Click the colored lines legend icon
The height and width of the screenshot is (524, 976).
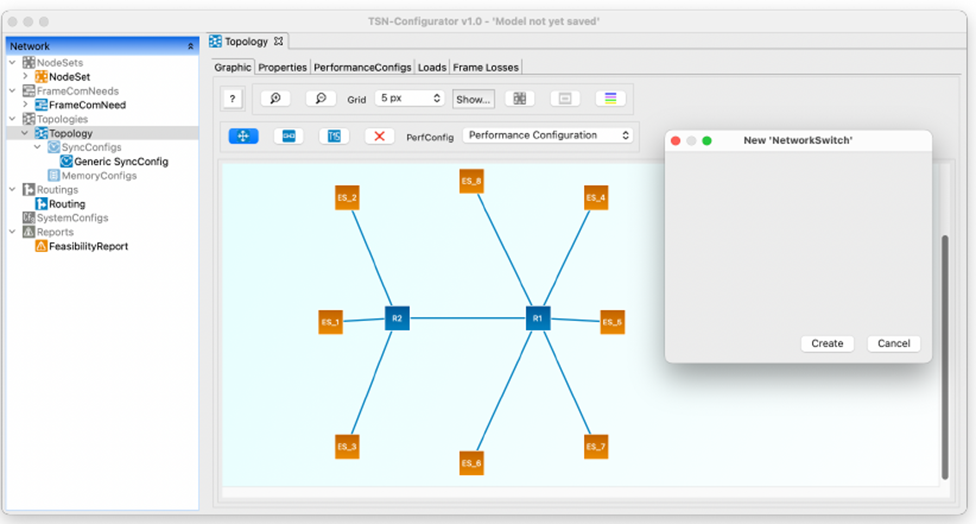click(610, 99)
